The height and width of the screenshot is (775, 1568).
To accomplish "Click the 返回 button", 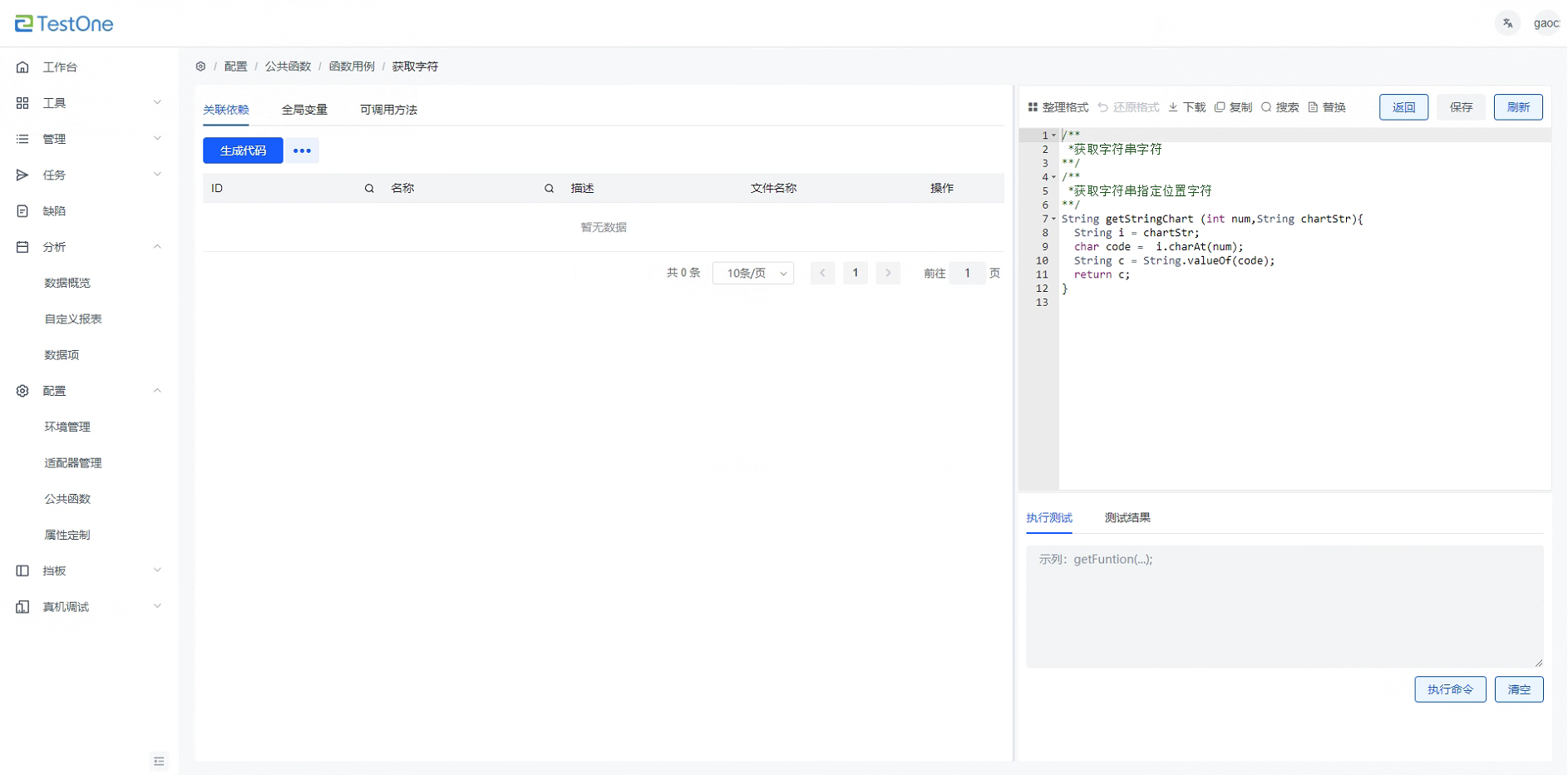I will coord(1403,107).
